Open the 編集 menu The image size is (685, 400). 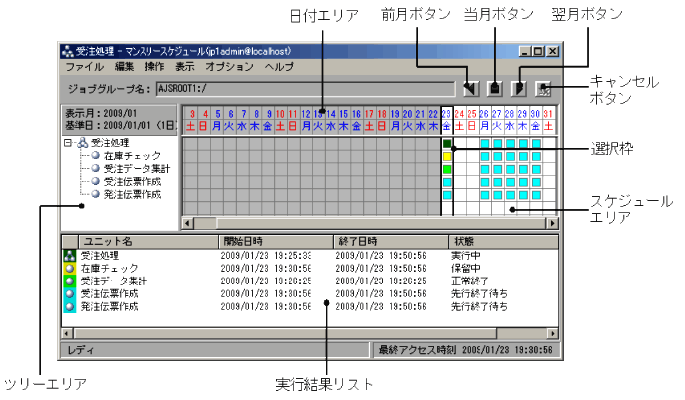[125, 67]
